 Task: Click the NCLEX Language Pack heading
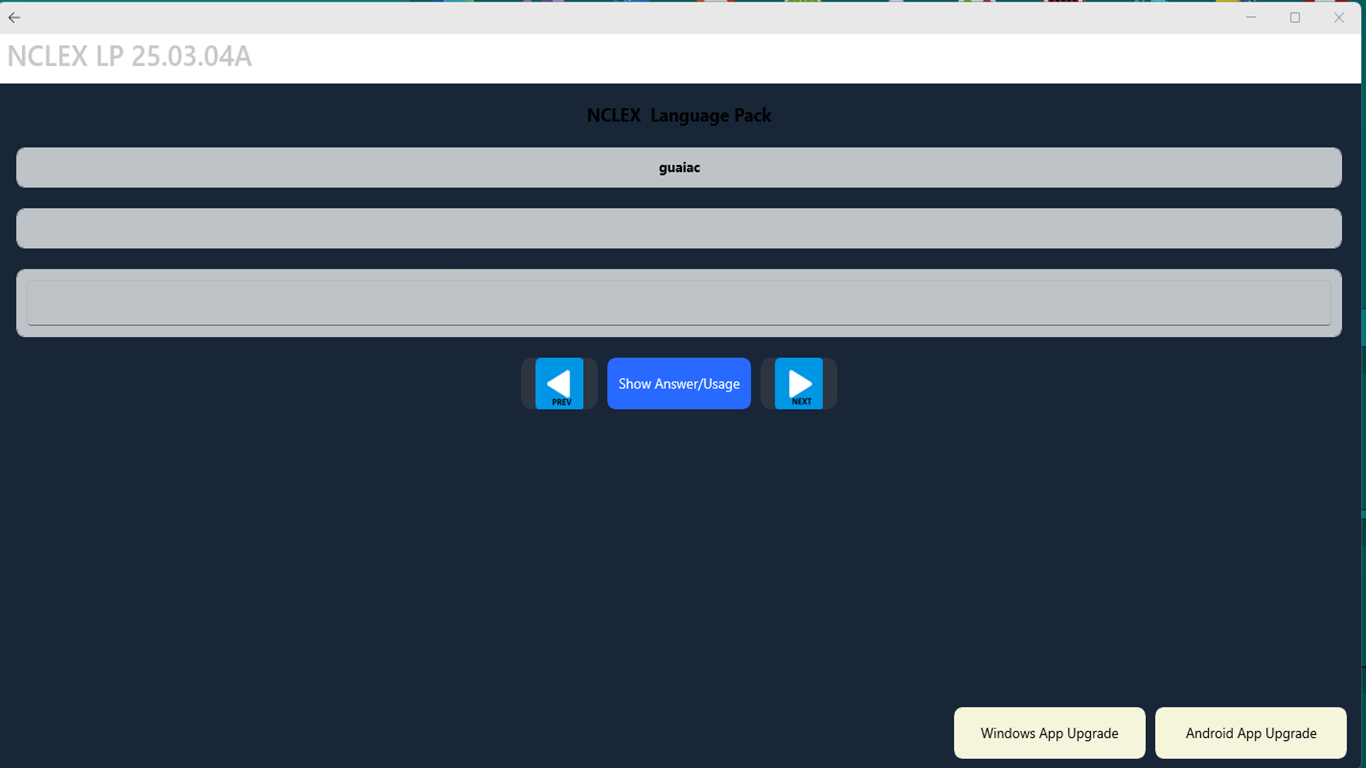tap(679, 115)
